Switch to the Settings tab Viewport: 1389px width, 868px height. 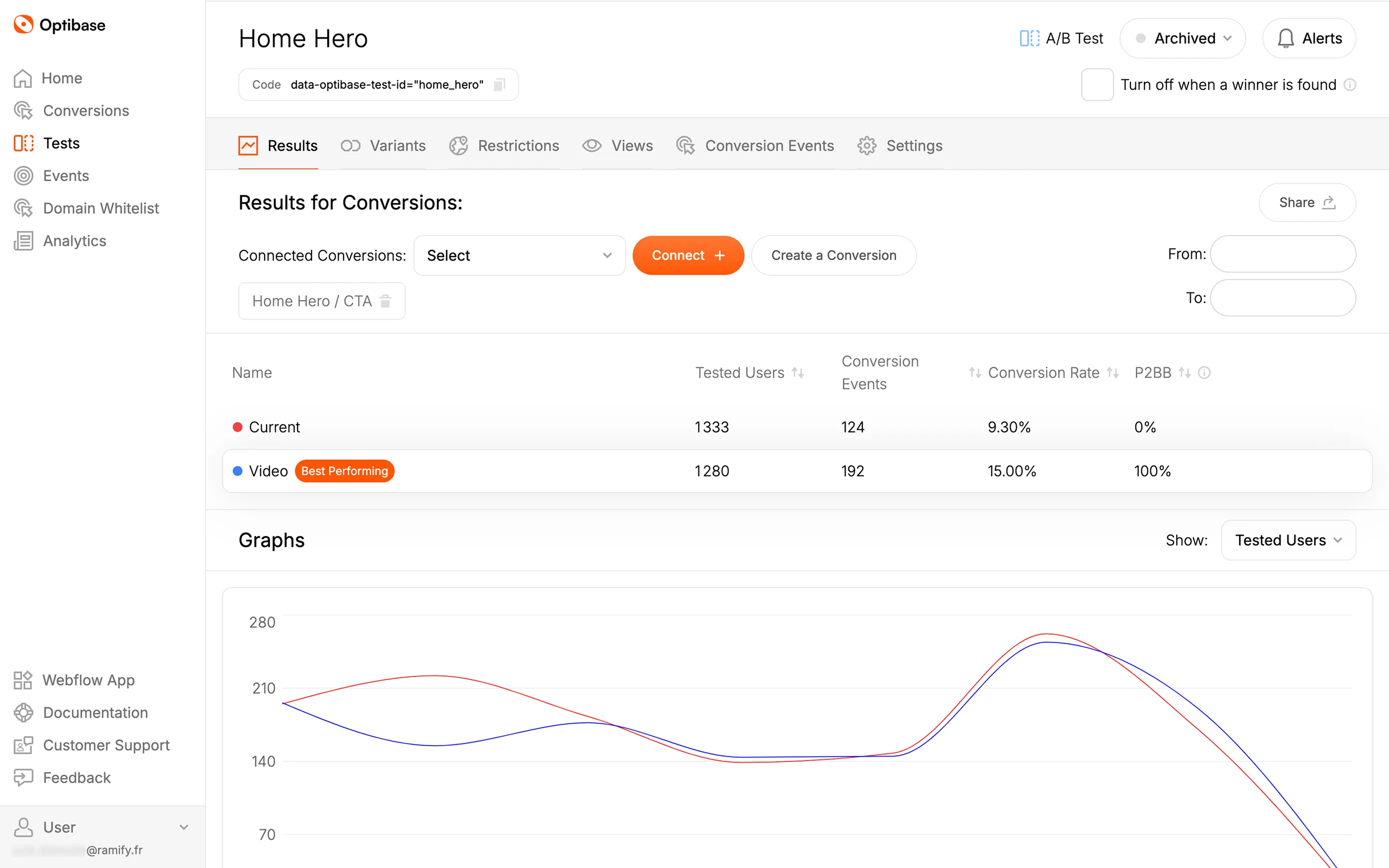899,146
